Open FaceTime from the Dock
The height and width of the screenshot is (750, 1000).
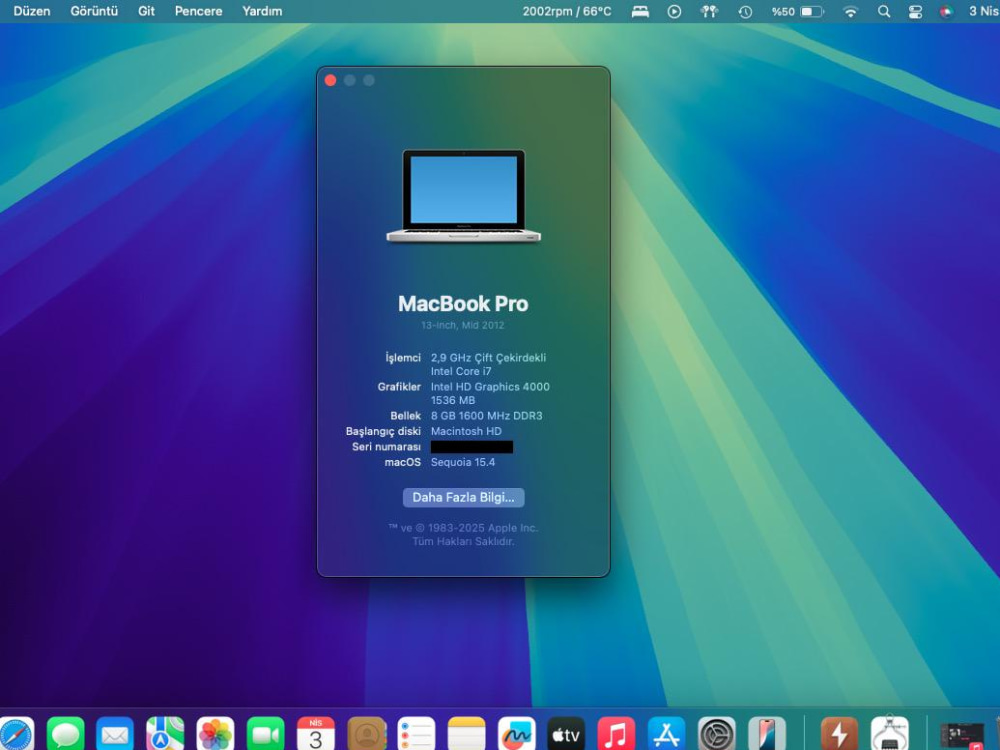pyautogui.click(x=265, y=734)
